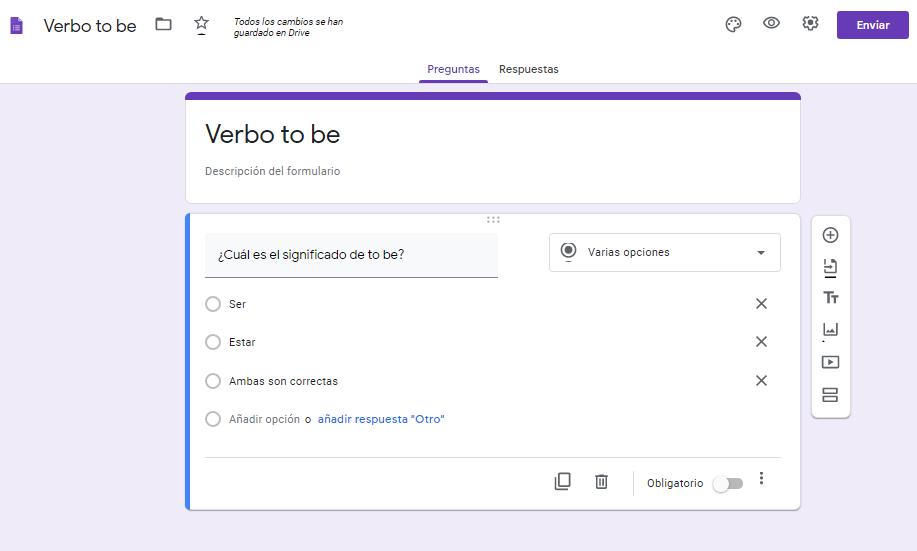Open form settings gear

(x=810, y=24)
